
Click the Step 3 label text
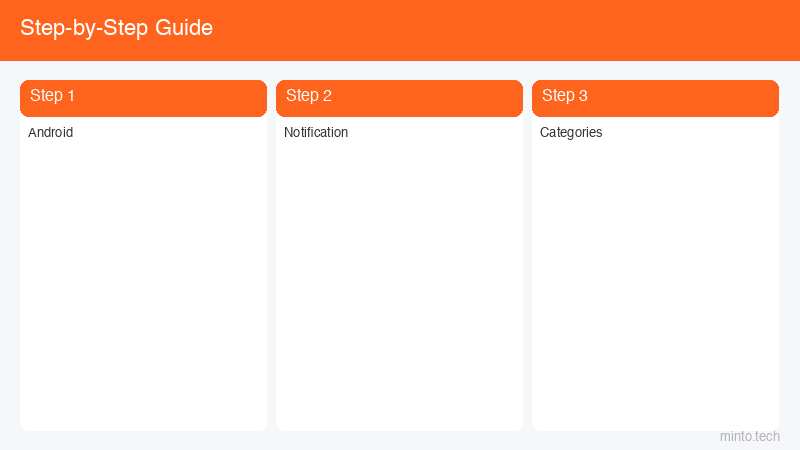(565, 95)
